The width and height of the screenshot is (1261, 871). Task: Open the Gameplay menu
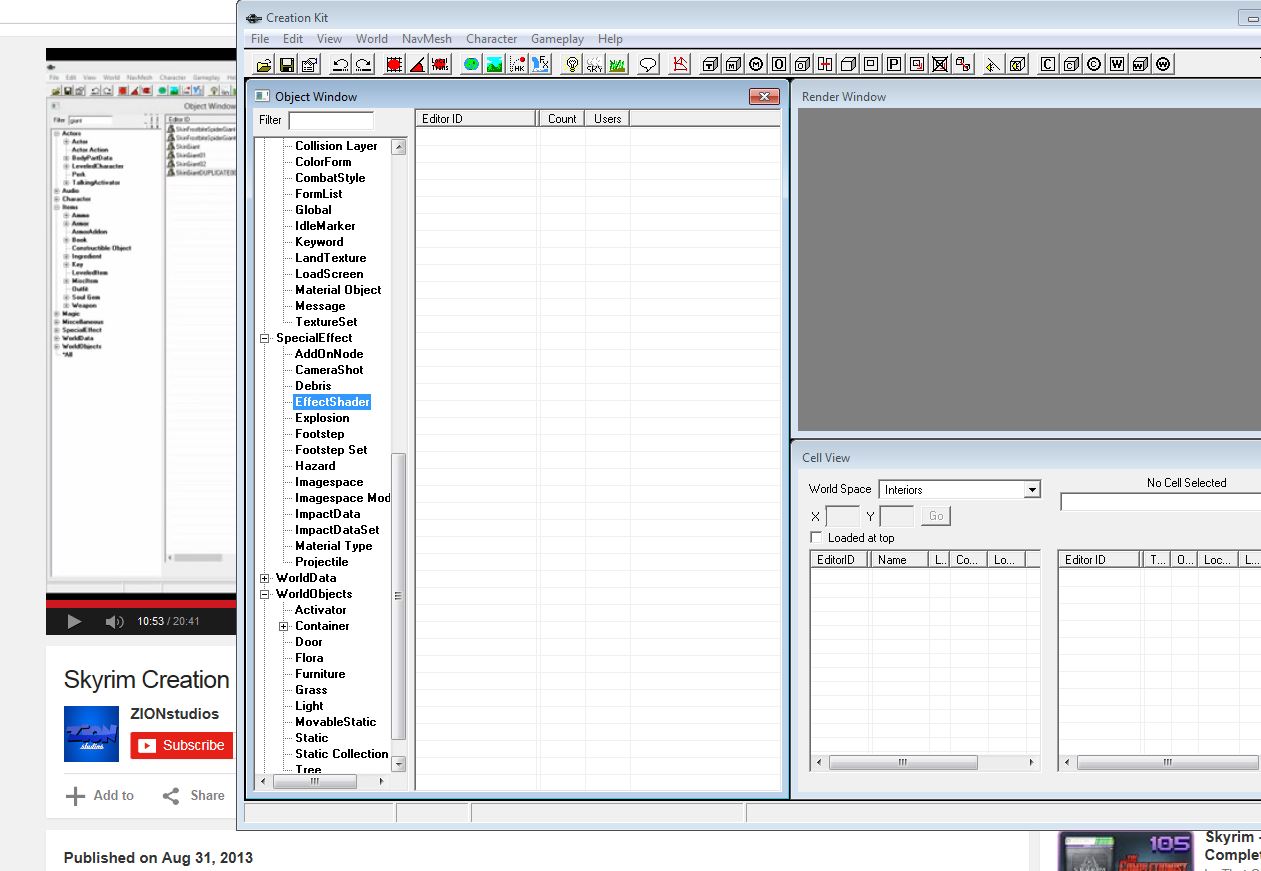click(x=557, y=39)
